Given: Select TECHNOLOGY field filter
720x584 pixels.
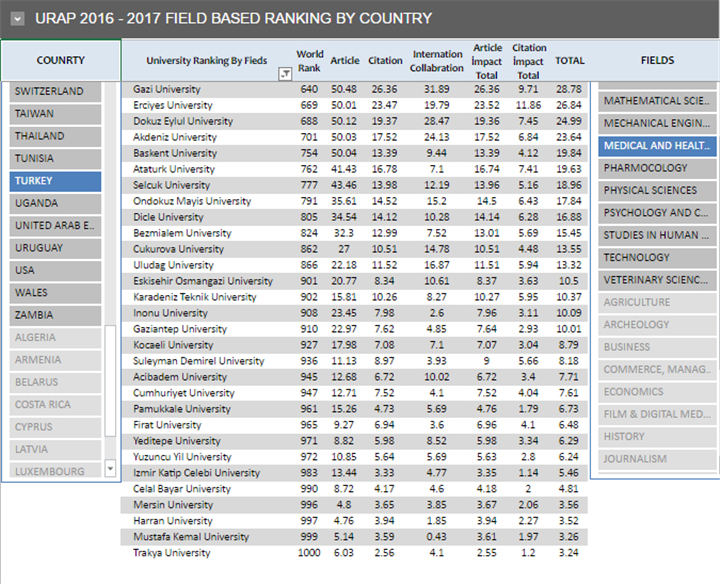Looking at the screenshot, I should click(657, 258).
